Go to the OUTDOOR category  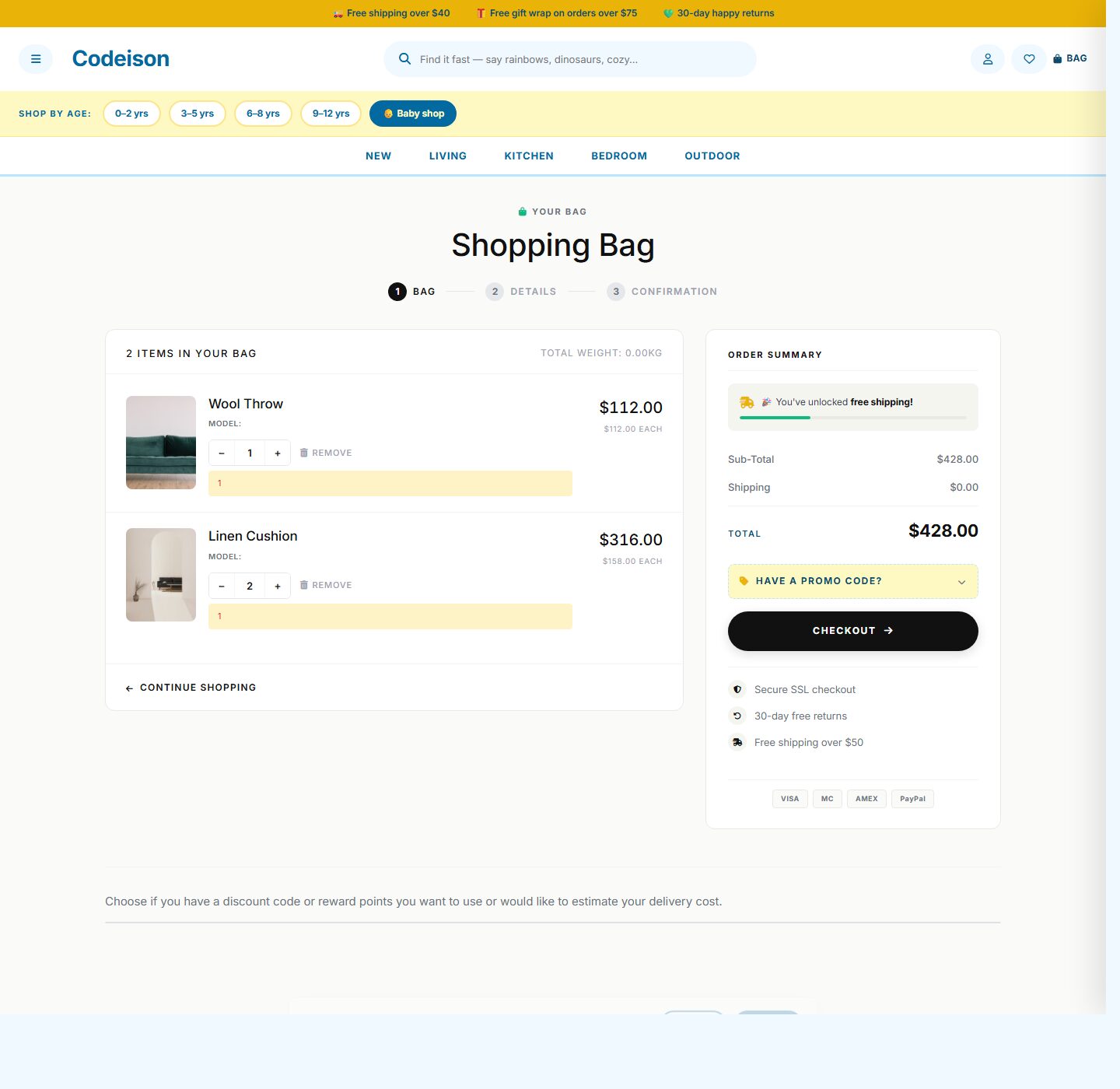coord(712,156)
